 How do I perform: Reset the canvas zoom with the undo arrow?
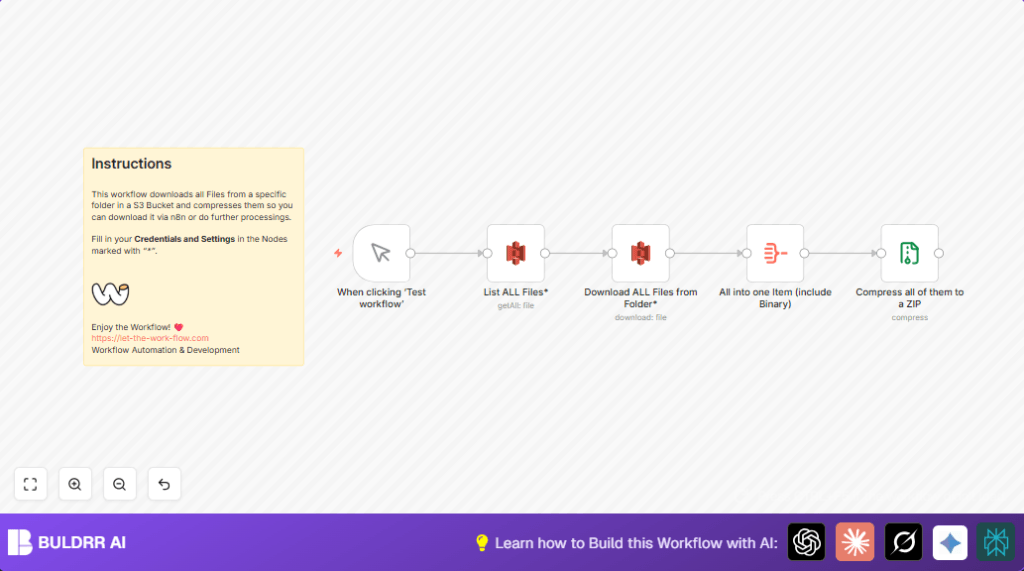coord(164,484)
